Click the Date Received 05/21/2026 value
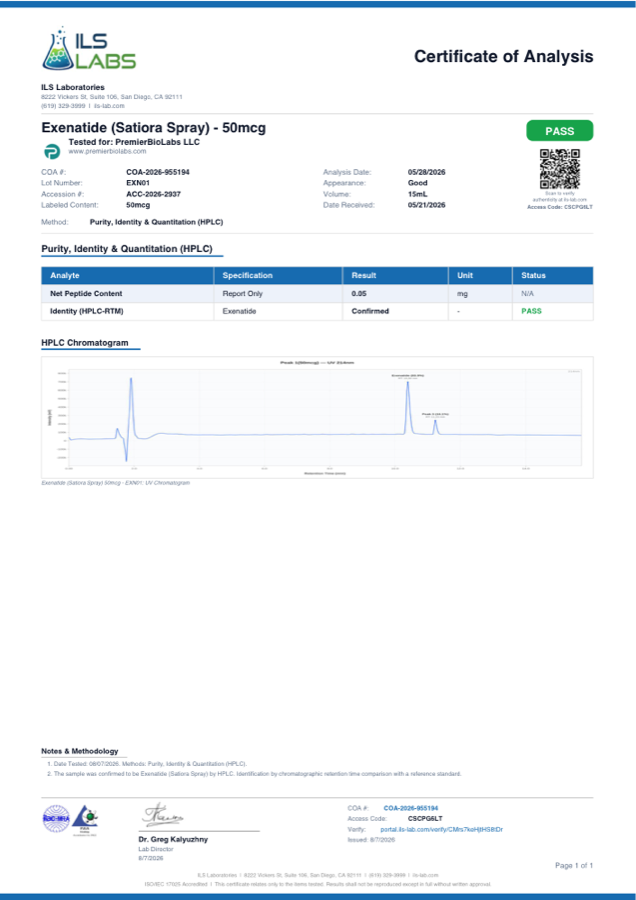Image resolution: width=636 pixels, height=900 pixels. click(426, 205)
